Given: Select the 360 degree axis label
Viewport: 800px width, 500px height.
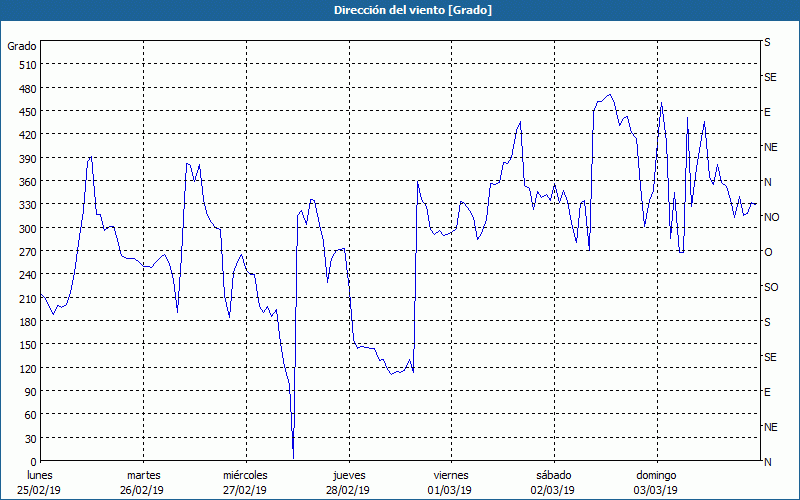Looking at the screenshot, I should [x=28, y=182].
